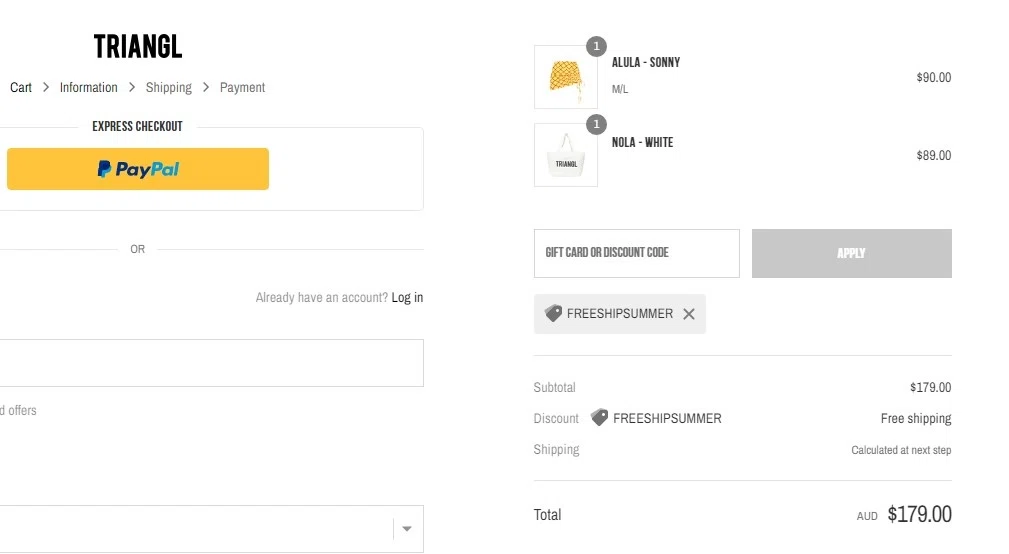Focus the gift card or discount code field
1009x554 pixels.
click(x=636, y=253)
